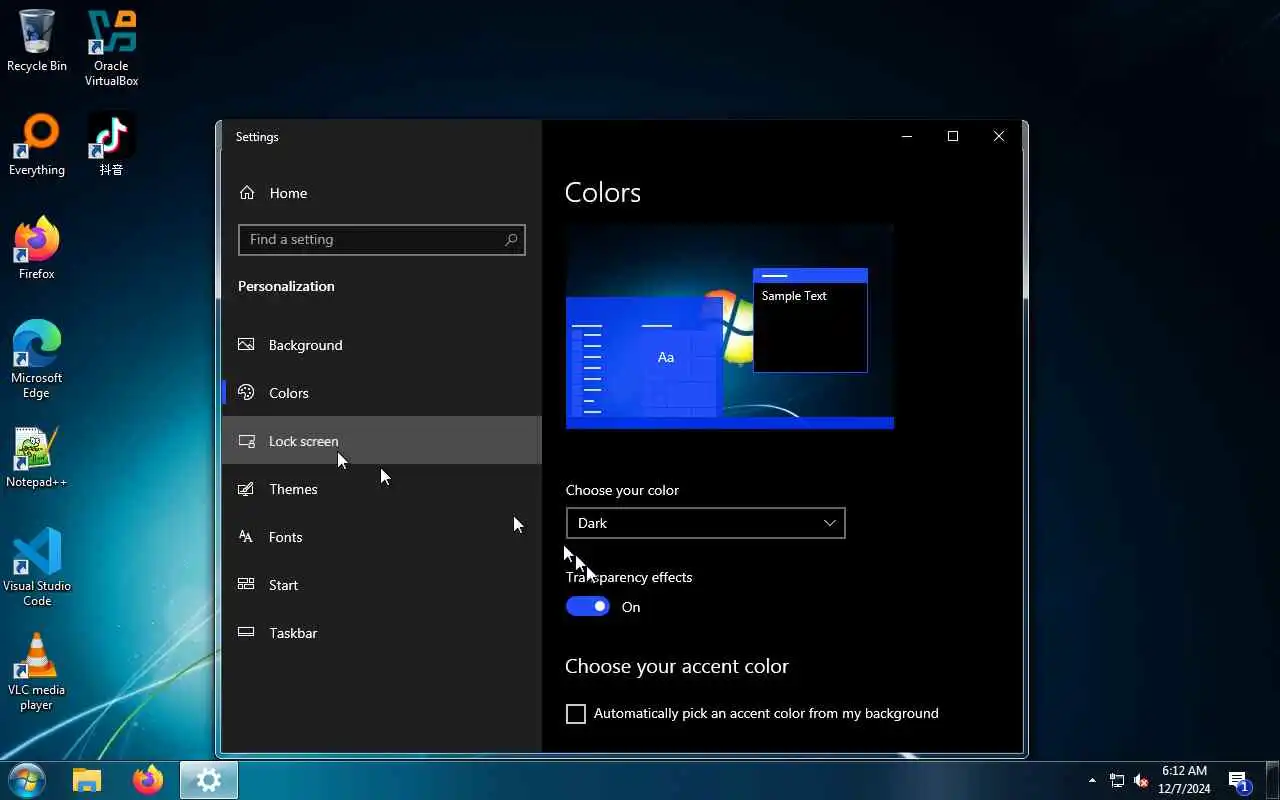The height and width of the screenshot is (800, 1280).
Task: Click the Background picture icon in sidebar
Action: (246, 345)
